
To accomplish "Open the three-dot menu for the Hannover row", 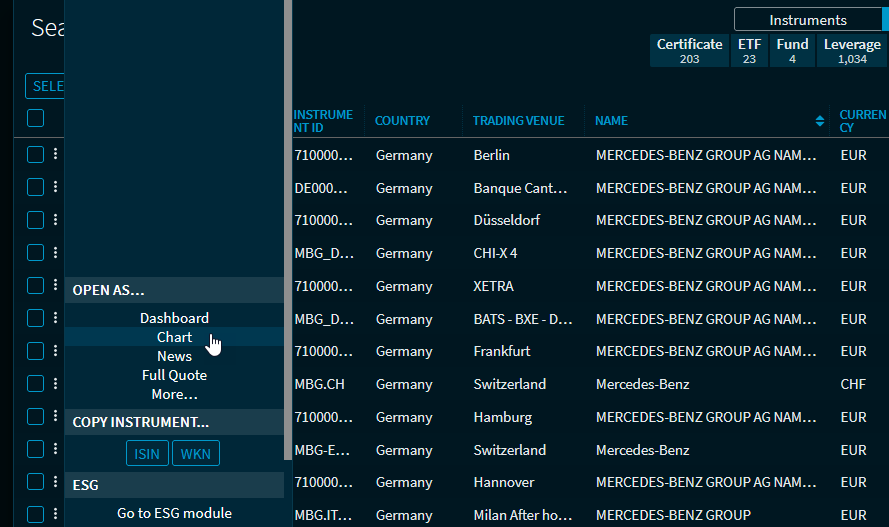I will pyautogui.click(x=56, y=482).
